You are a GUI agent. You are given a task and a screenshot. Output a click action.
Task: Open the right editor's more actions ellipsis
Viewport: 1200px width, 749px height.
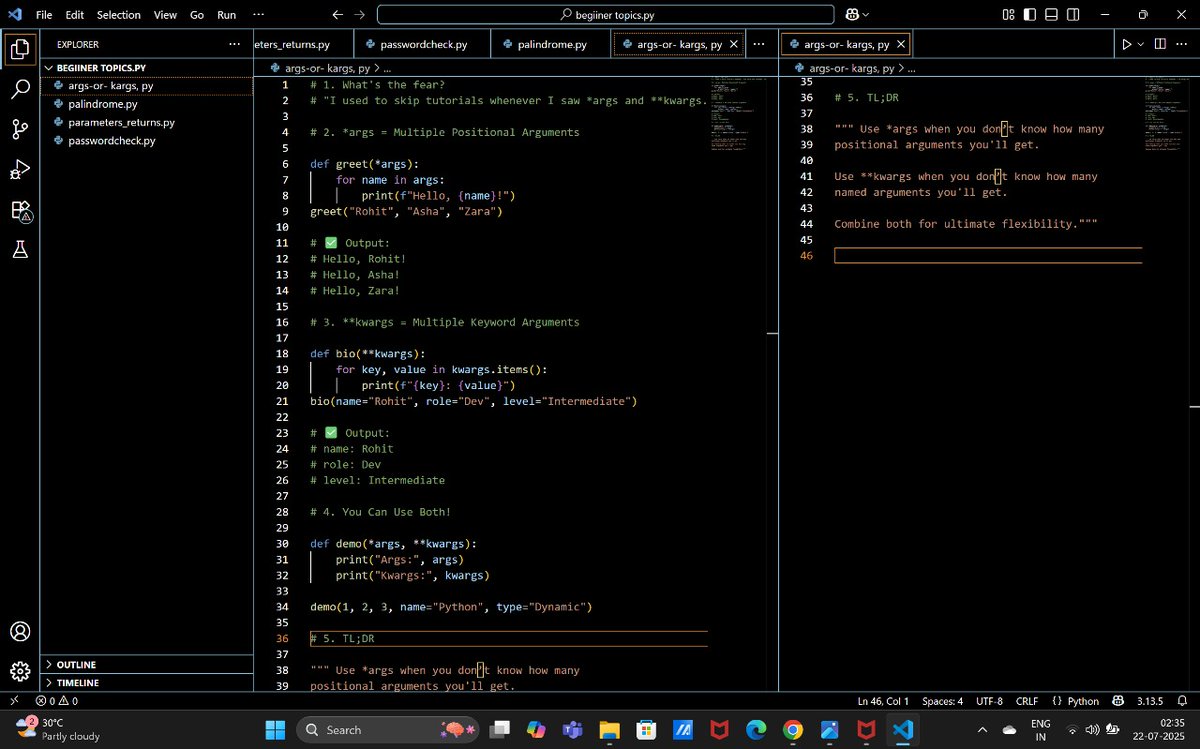coord(1183,44)
